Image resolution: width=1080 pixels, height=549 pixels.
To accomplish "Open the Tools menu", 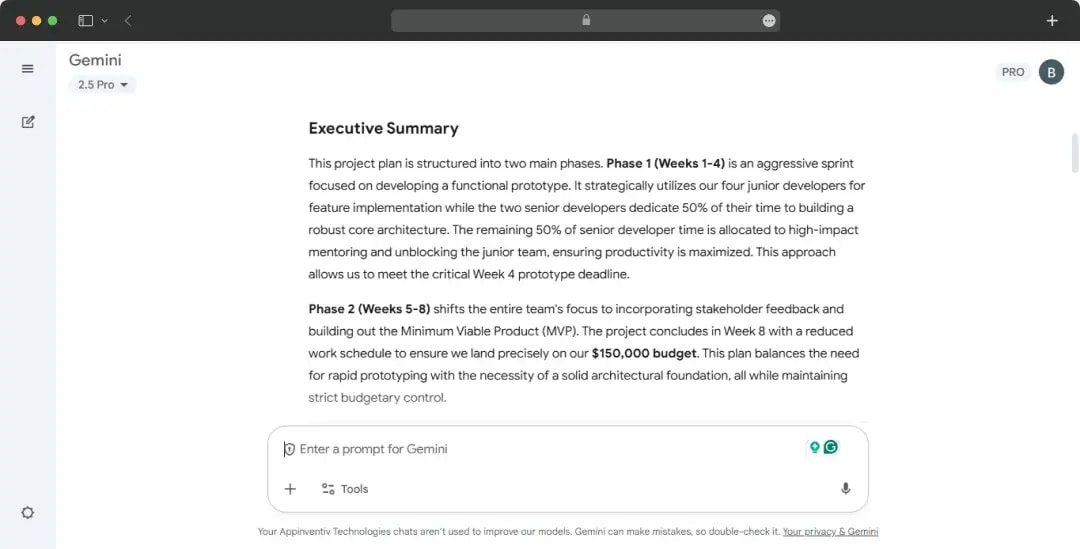I will pos(344,489).
